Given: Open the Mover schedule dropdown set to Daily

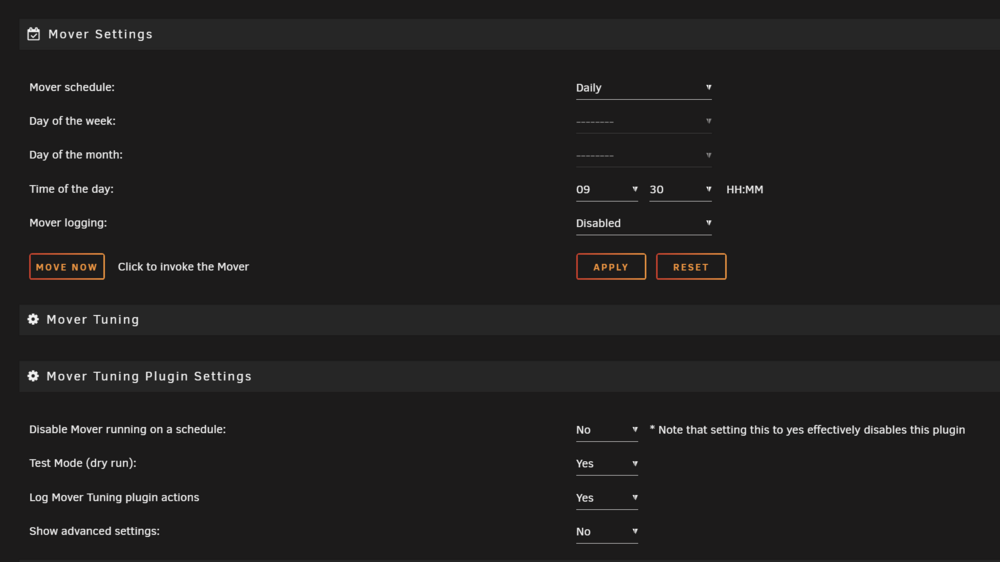Looking at the screenshot, I should pos(643,87).
